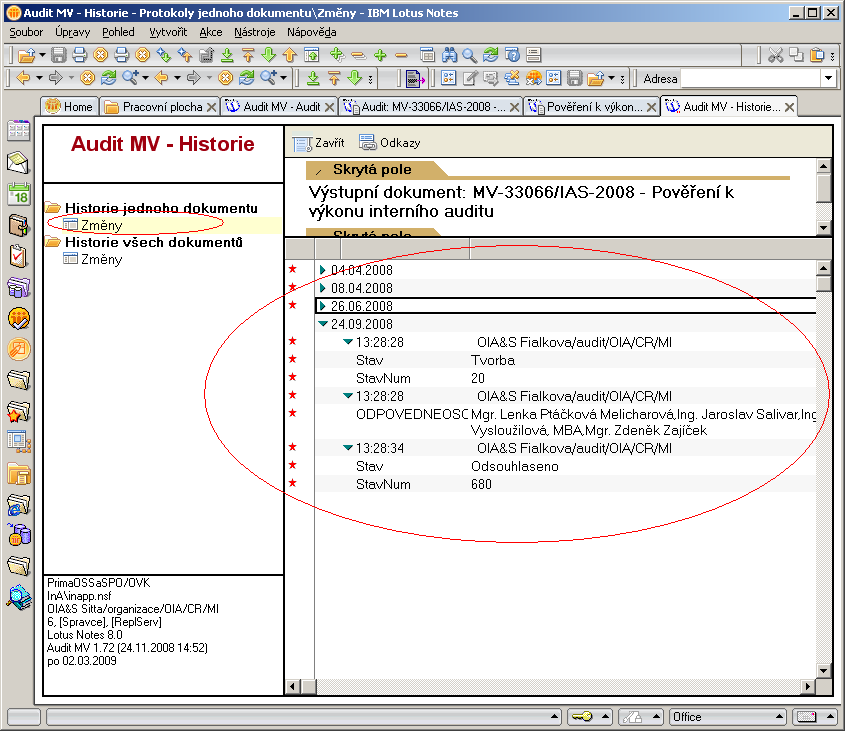
Task: Collapse the 24.09.2008 date row
Action: click(x=323, y=324)
